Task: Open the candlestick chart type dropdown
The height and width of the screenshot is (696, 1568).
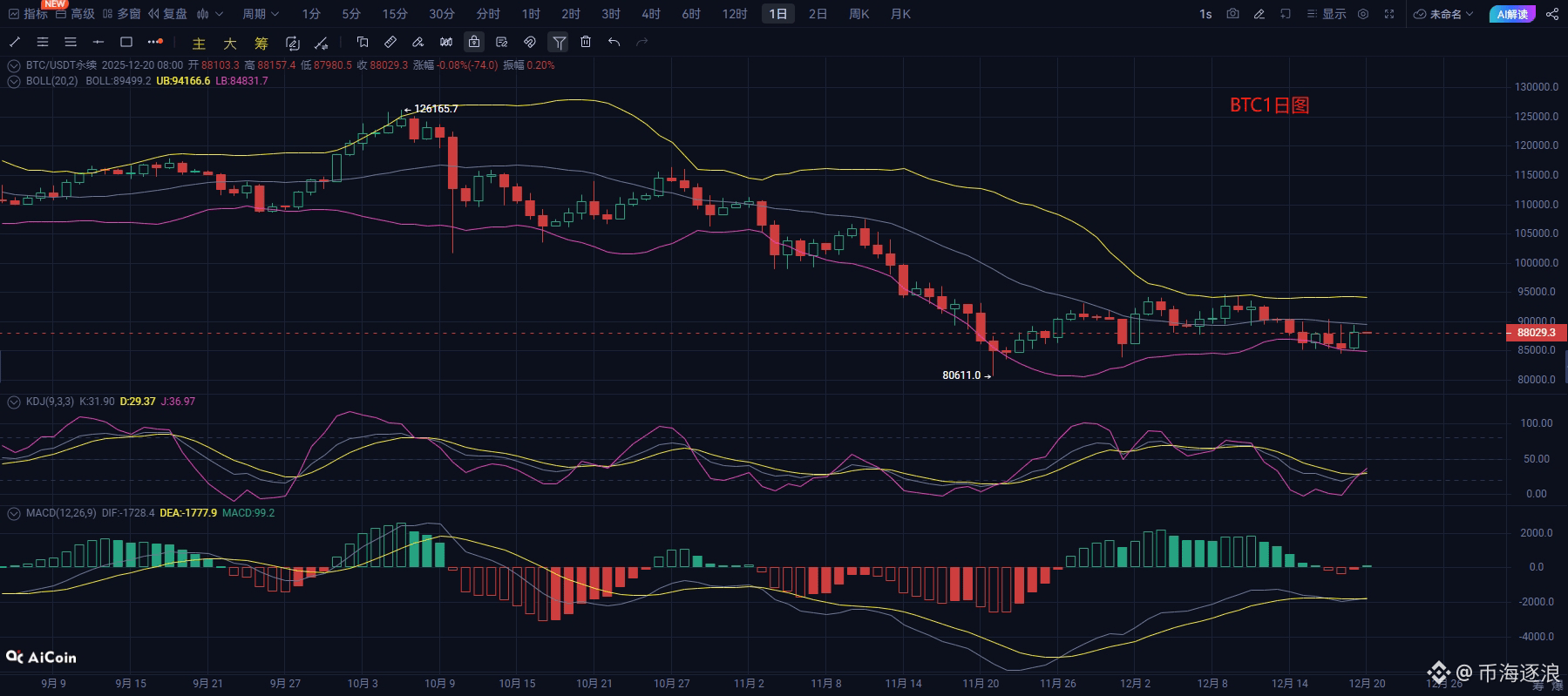Action: [x=210, y=14]
